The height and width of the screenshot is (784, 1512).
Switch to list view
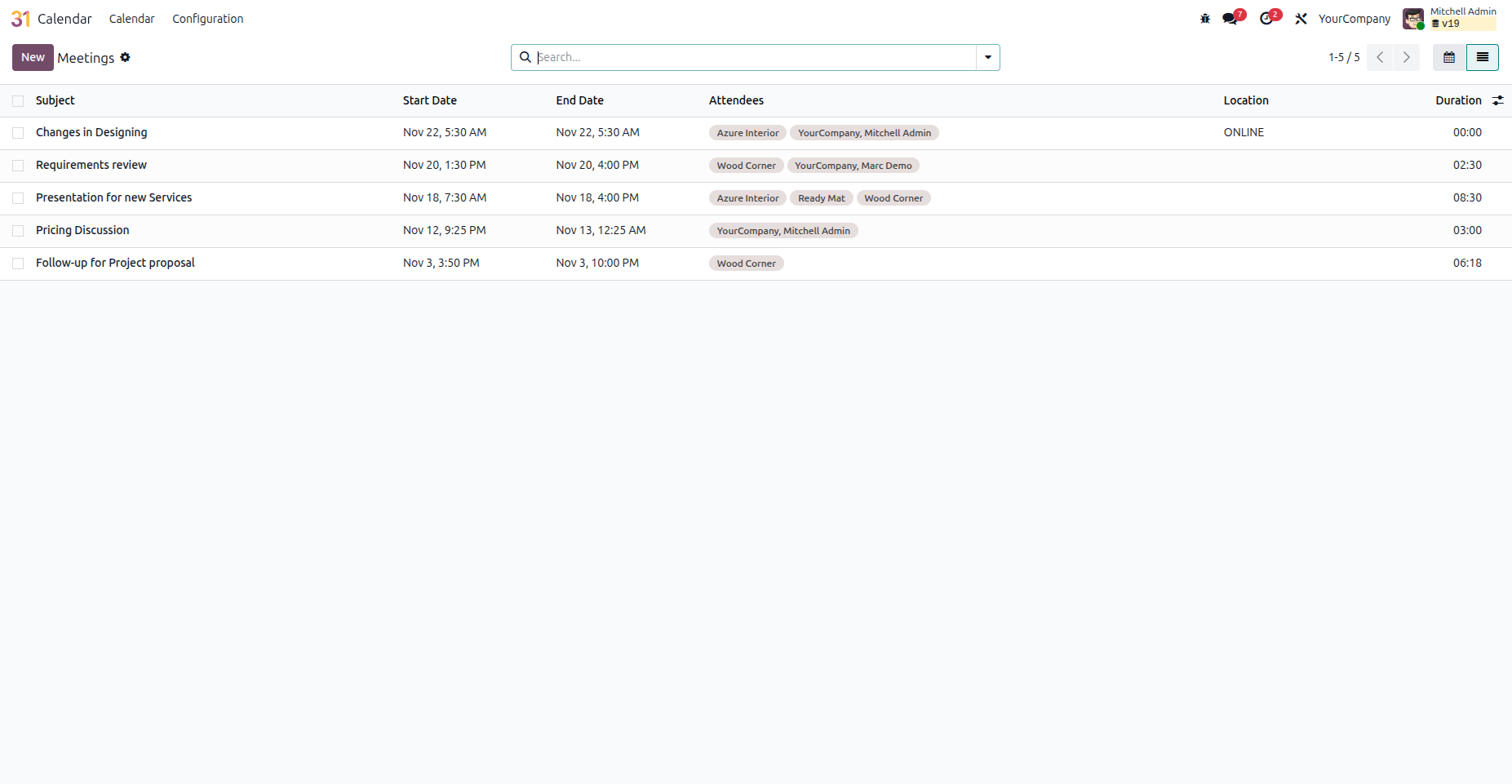(x=1483, y=57)
